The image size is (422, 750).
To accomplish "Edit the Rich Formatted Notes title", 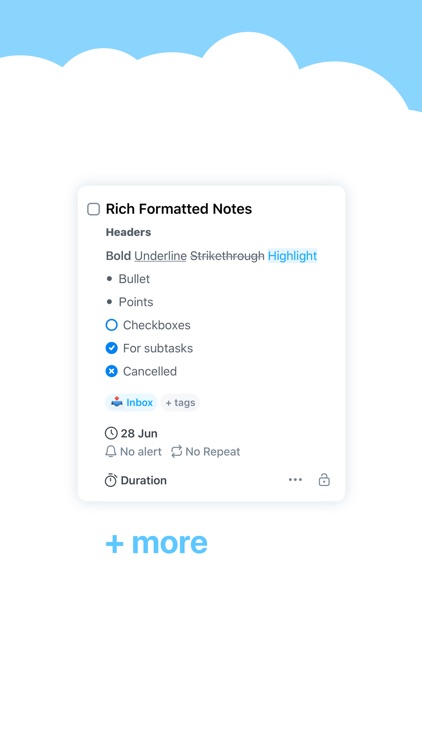I will tap(178, 209).
